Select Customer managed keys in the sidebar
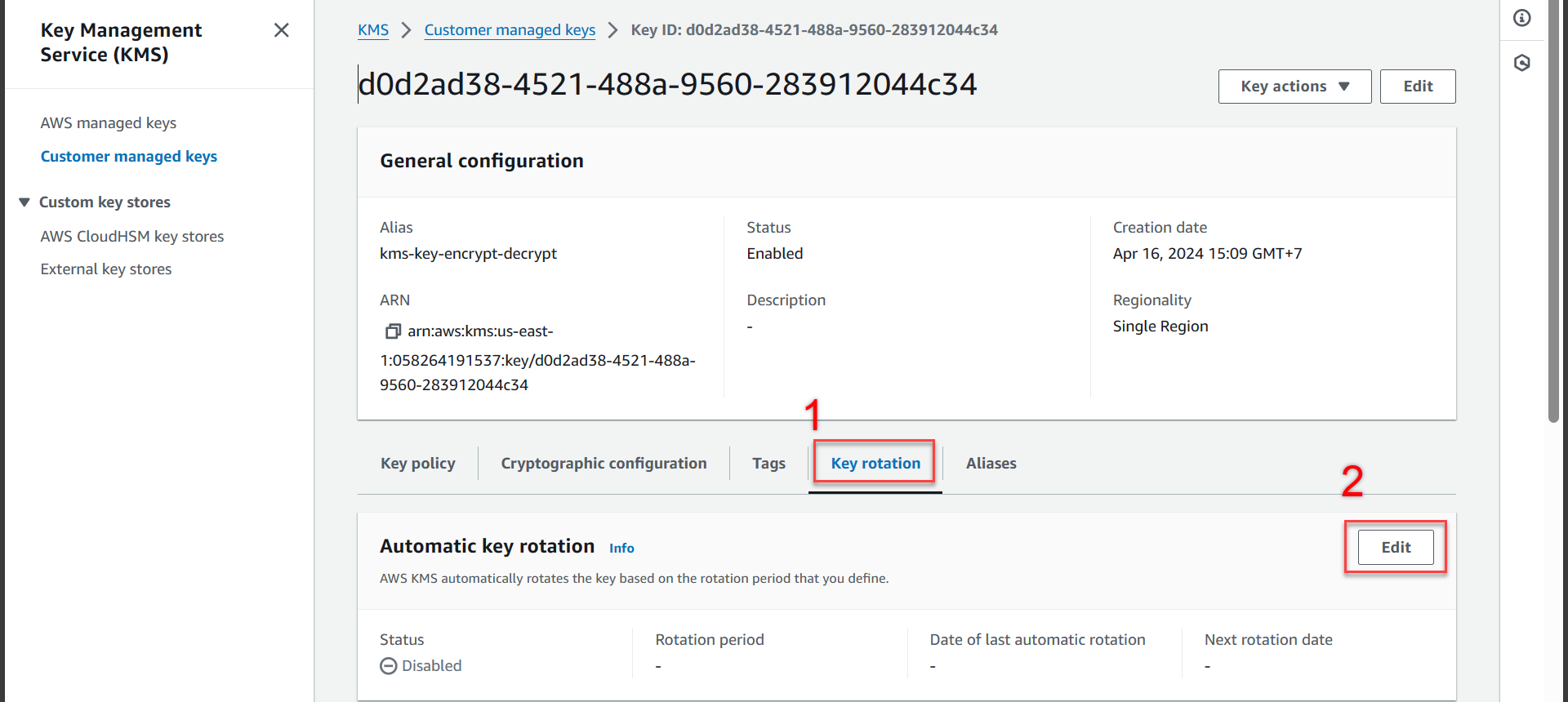 (129, 157)
